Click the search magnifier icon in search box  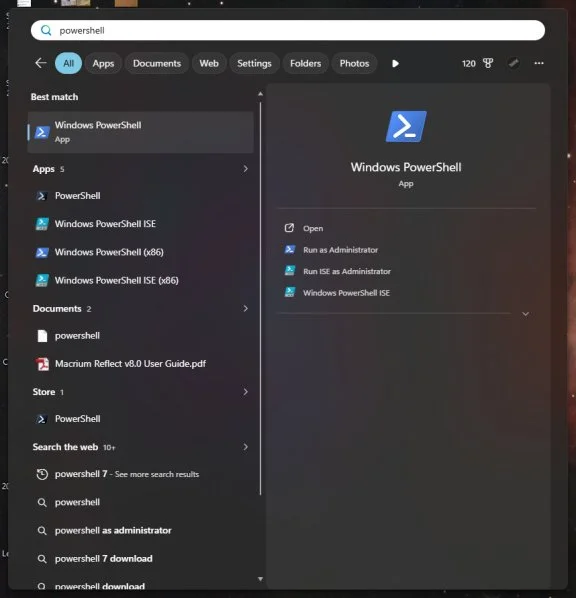[x=46, y=31]
